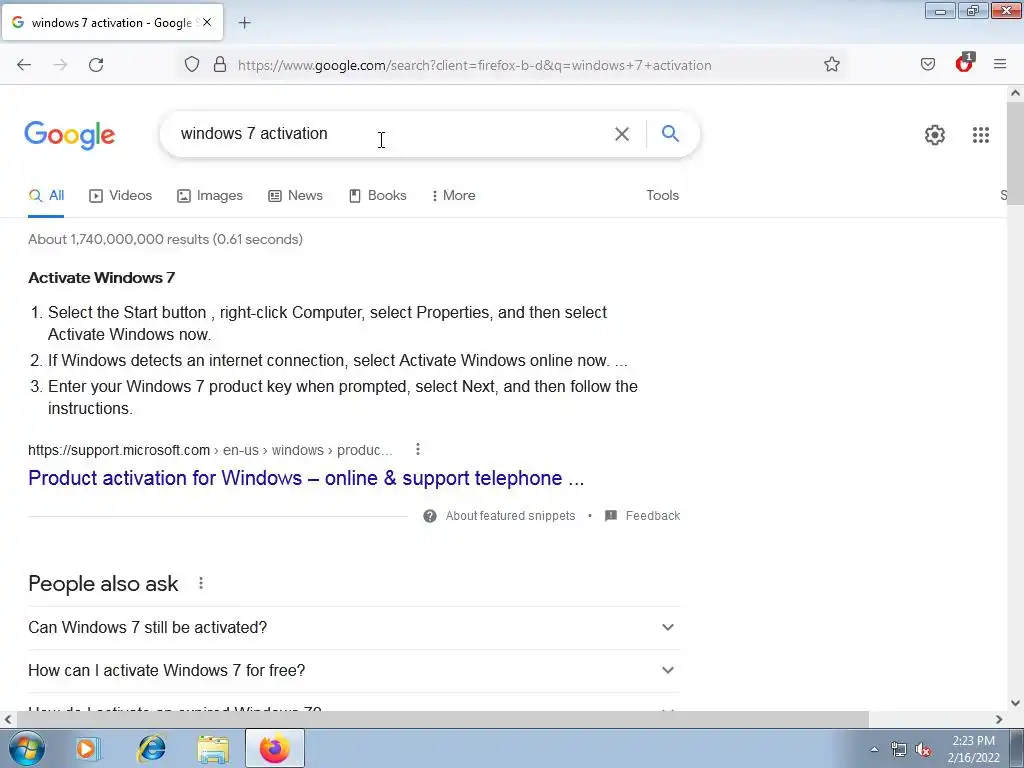Select the All search tab
1024x768 pixels.
pyautogui.click(x=46, y=195)
